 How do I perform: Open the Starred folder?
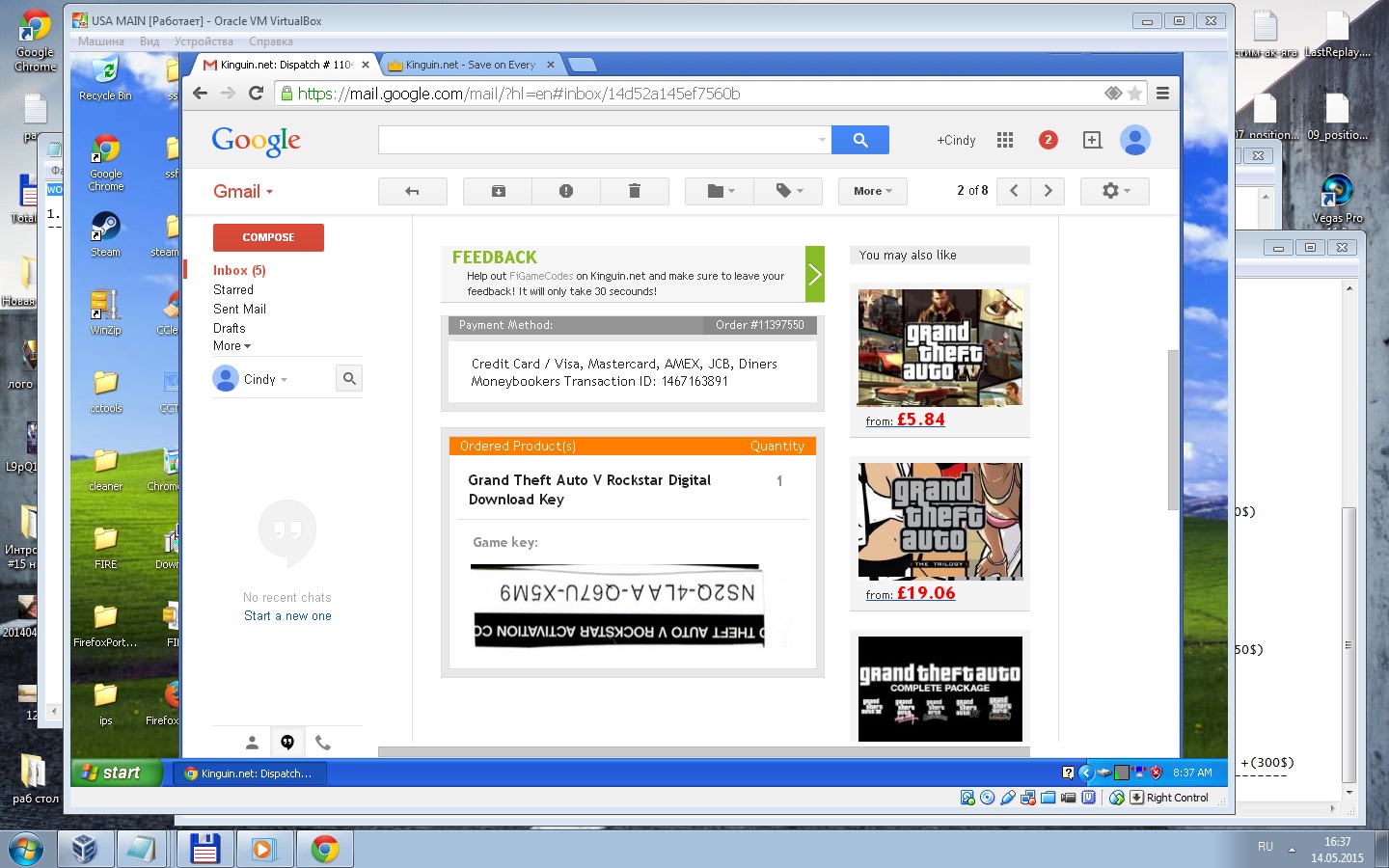tap(233, 290)
